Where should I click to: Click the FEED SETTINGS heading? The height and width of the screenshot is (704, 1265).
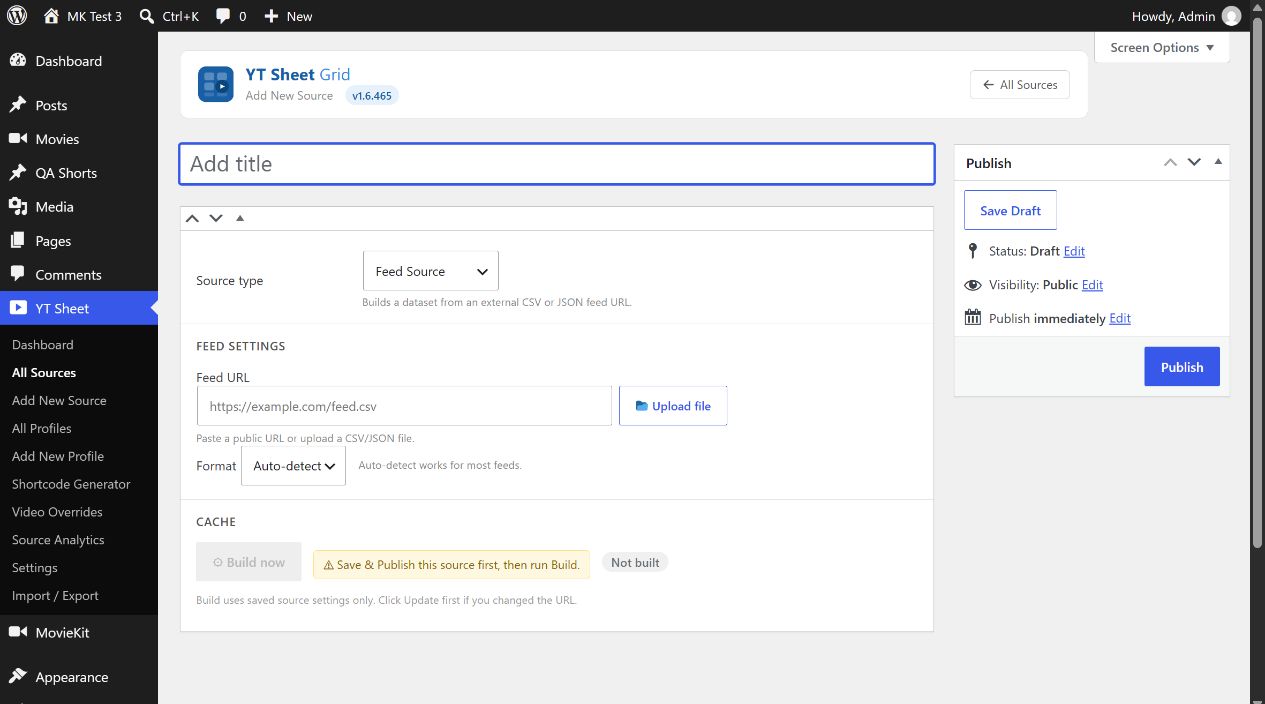click(x=241, y=346)
